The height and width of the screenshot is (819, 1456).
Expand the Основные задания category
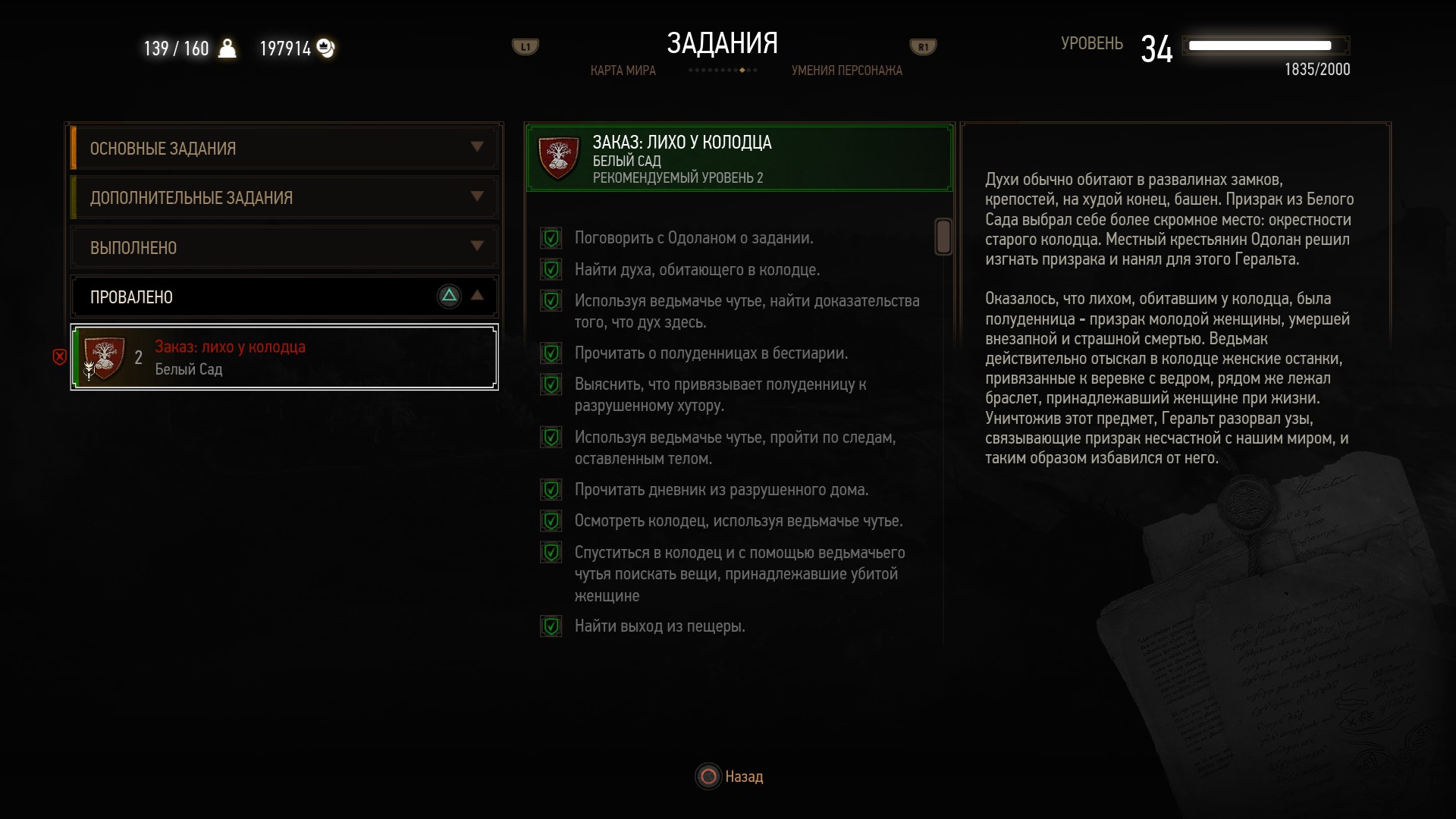tap(284, 148)
